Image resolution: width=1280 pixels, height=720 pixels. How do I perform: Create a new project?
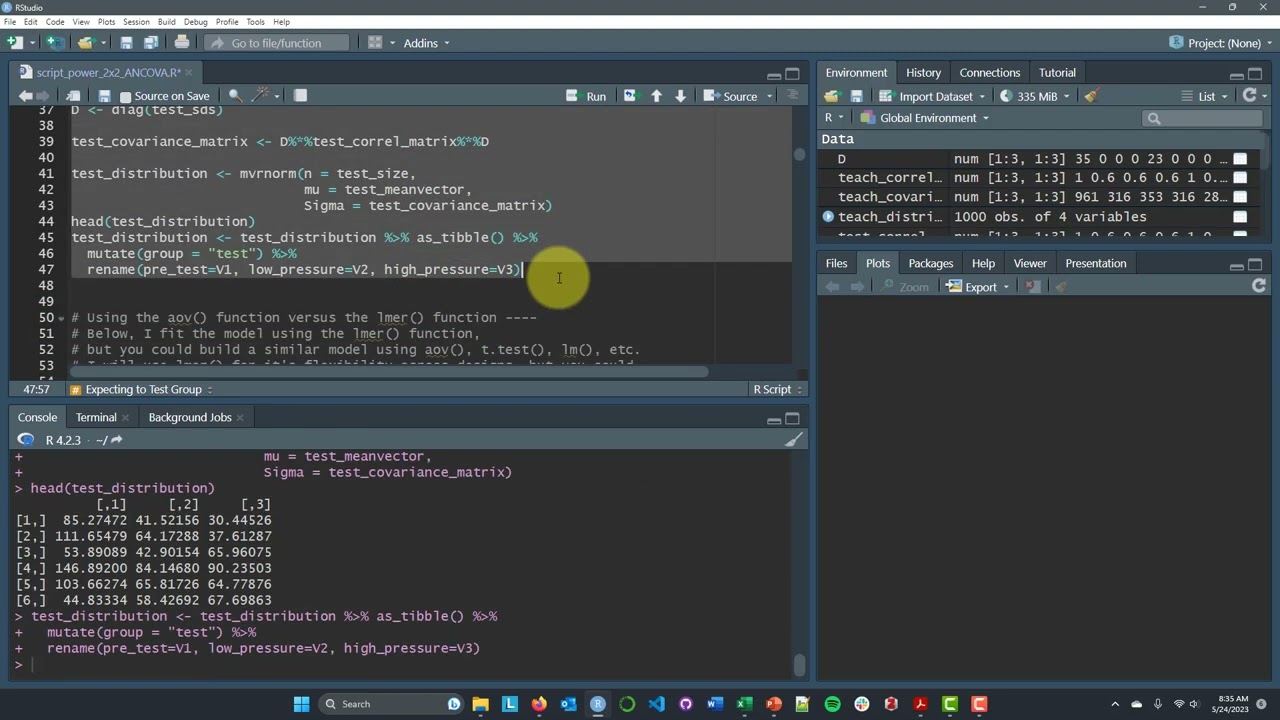(x=55, y=43)
